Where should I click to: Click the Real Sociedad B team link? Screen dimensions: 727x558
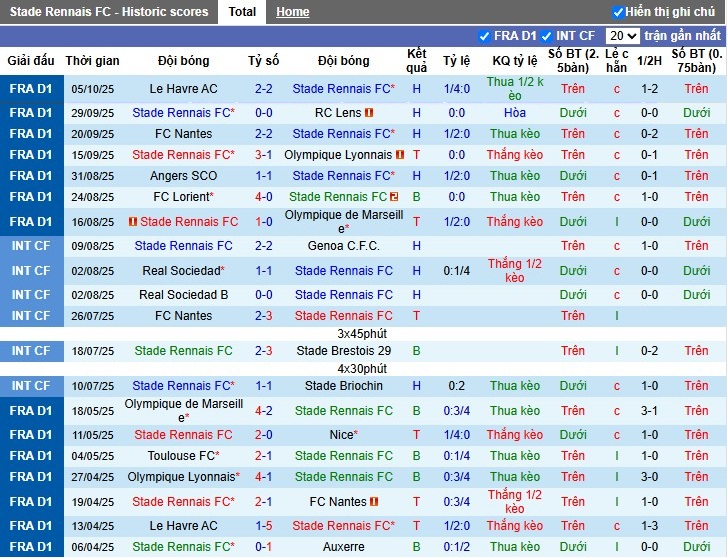click(183, 295)
